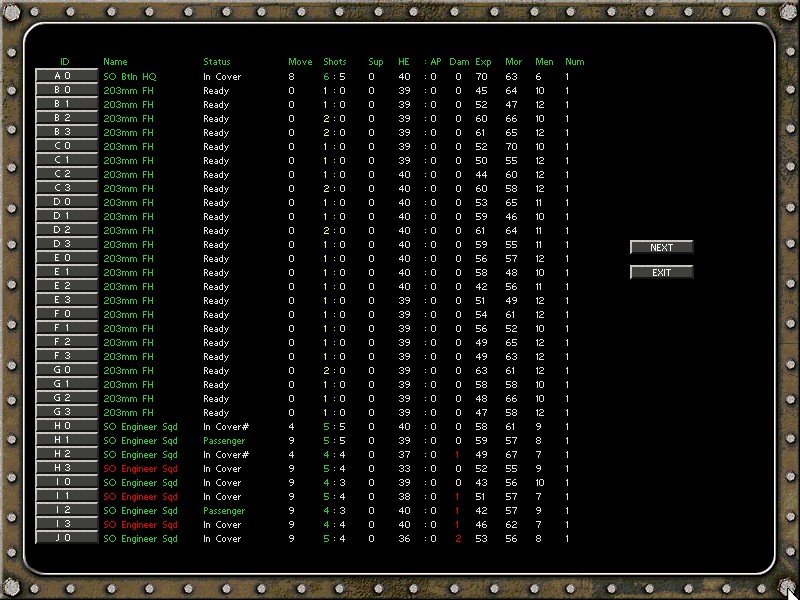The width and height of the screenshot is (800, 600).
Task: Choose unit ID button E3
Action: tap(66, 300)
